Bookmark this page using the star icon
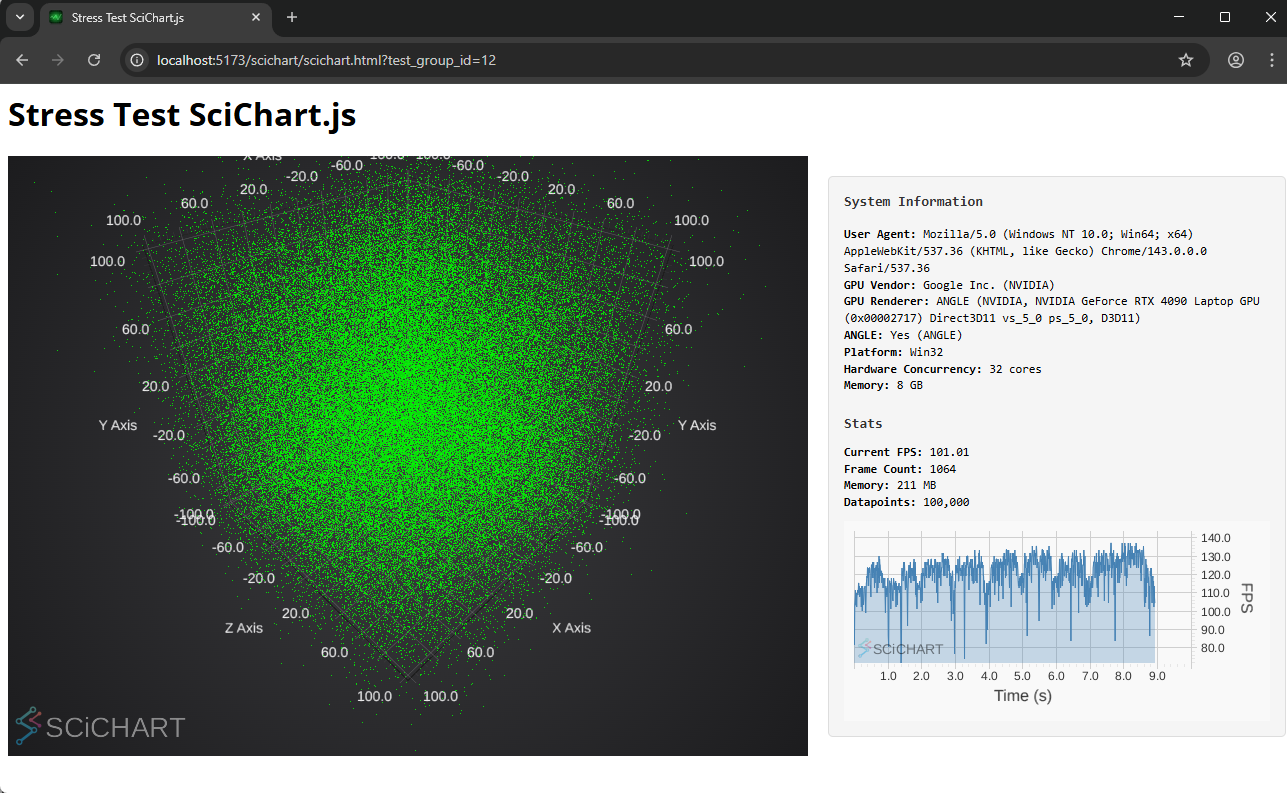 pos(1186,60)
